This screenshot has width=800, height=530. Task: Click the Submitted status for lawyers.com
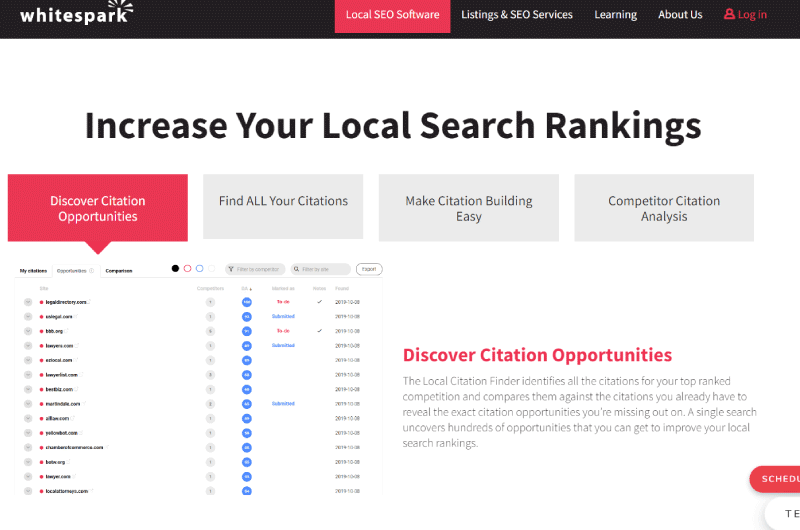(283, 345)
